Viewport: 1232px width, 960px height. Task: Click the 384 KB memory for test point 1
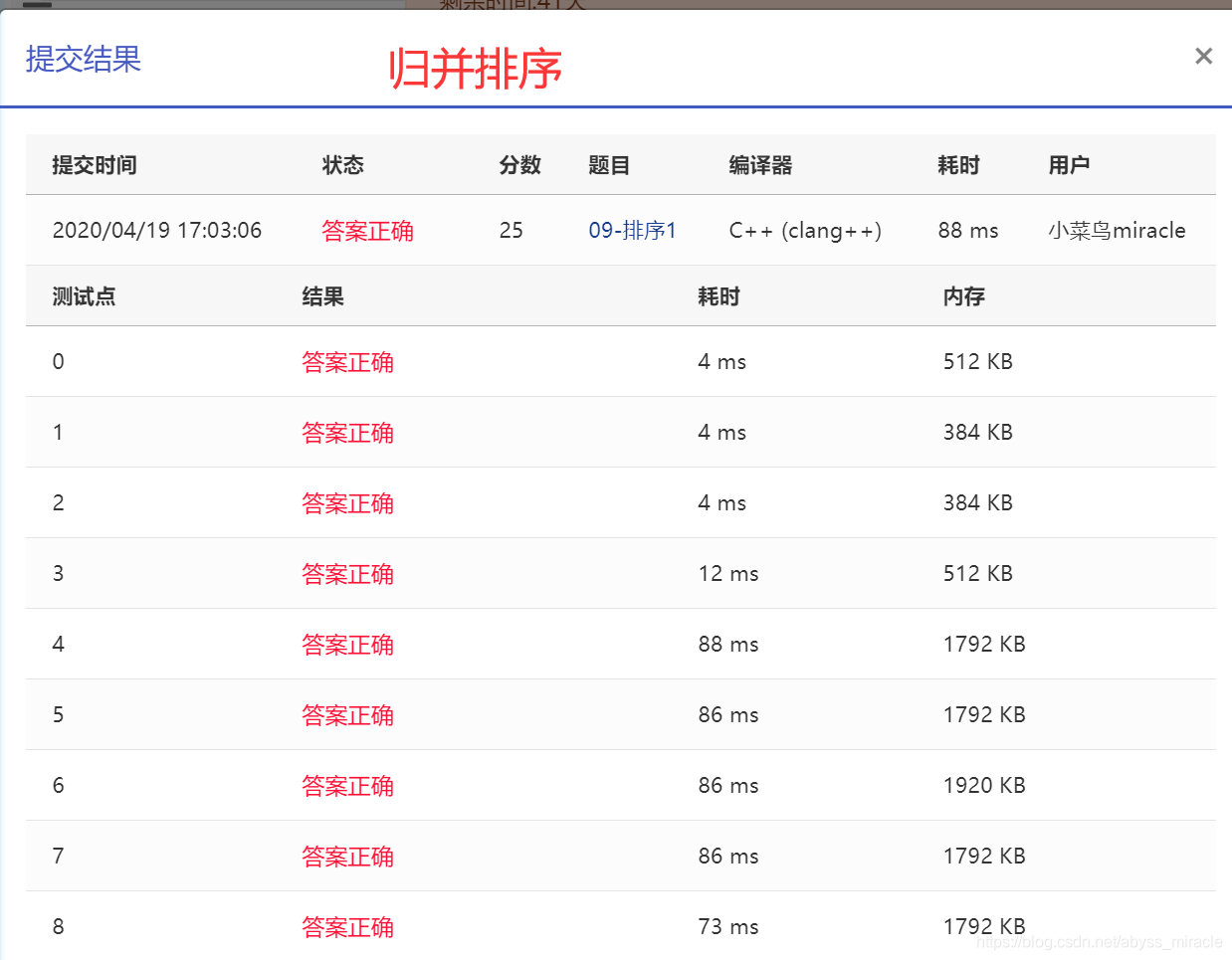(x=977, y=433)
